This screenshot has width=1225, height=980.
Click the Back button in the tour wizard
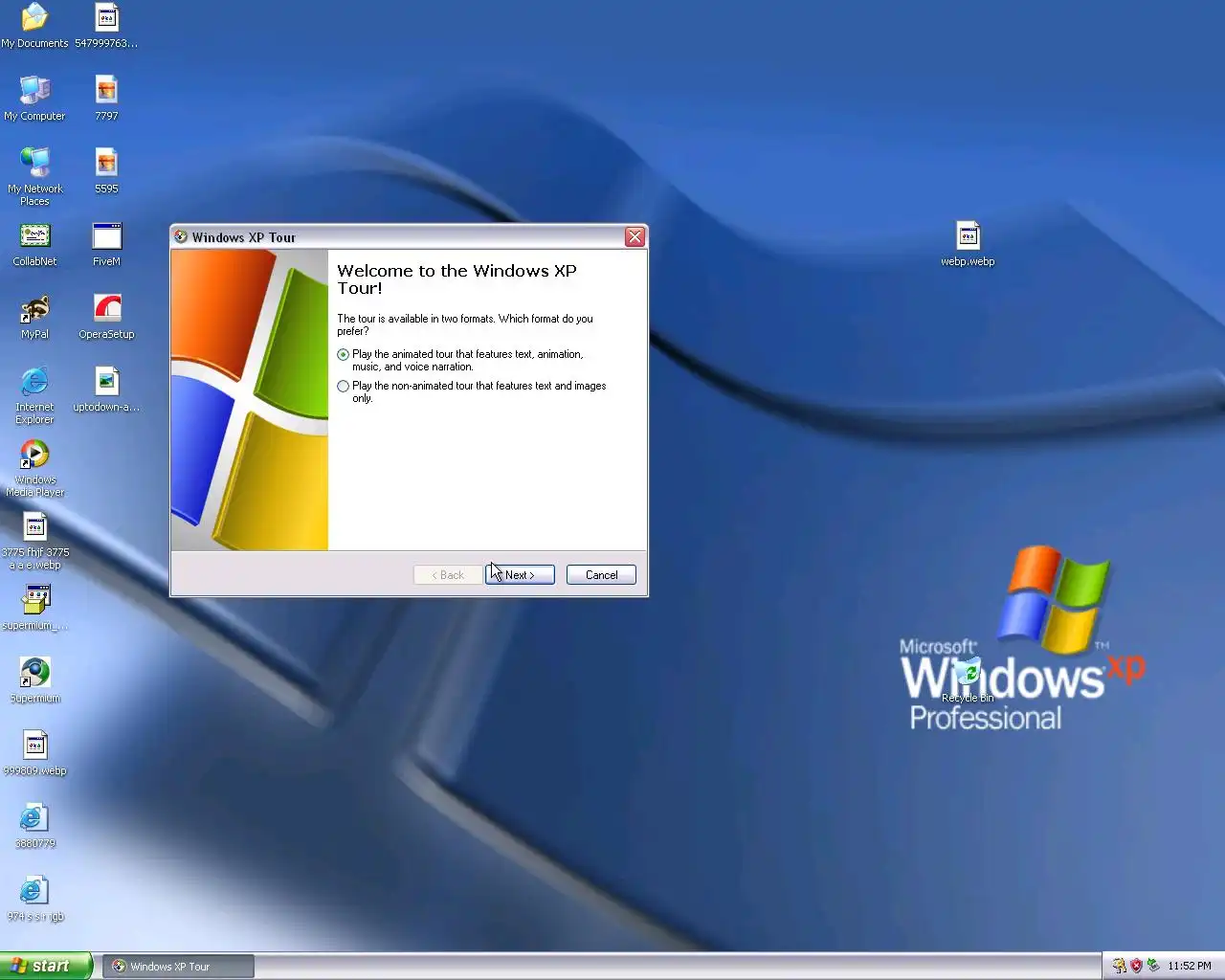448,575
